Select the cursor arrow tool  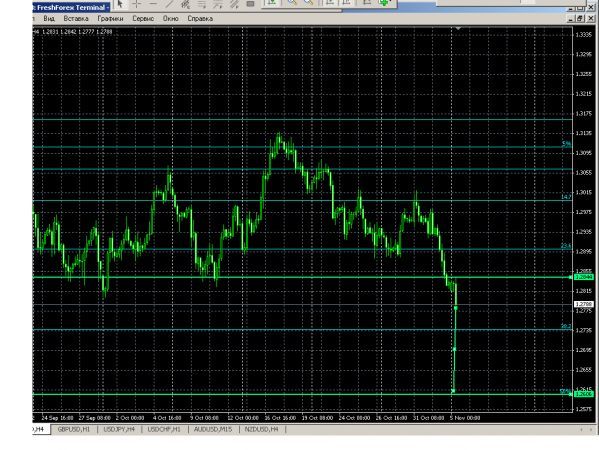point(120,4)
